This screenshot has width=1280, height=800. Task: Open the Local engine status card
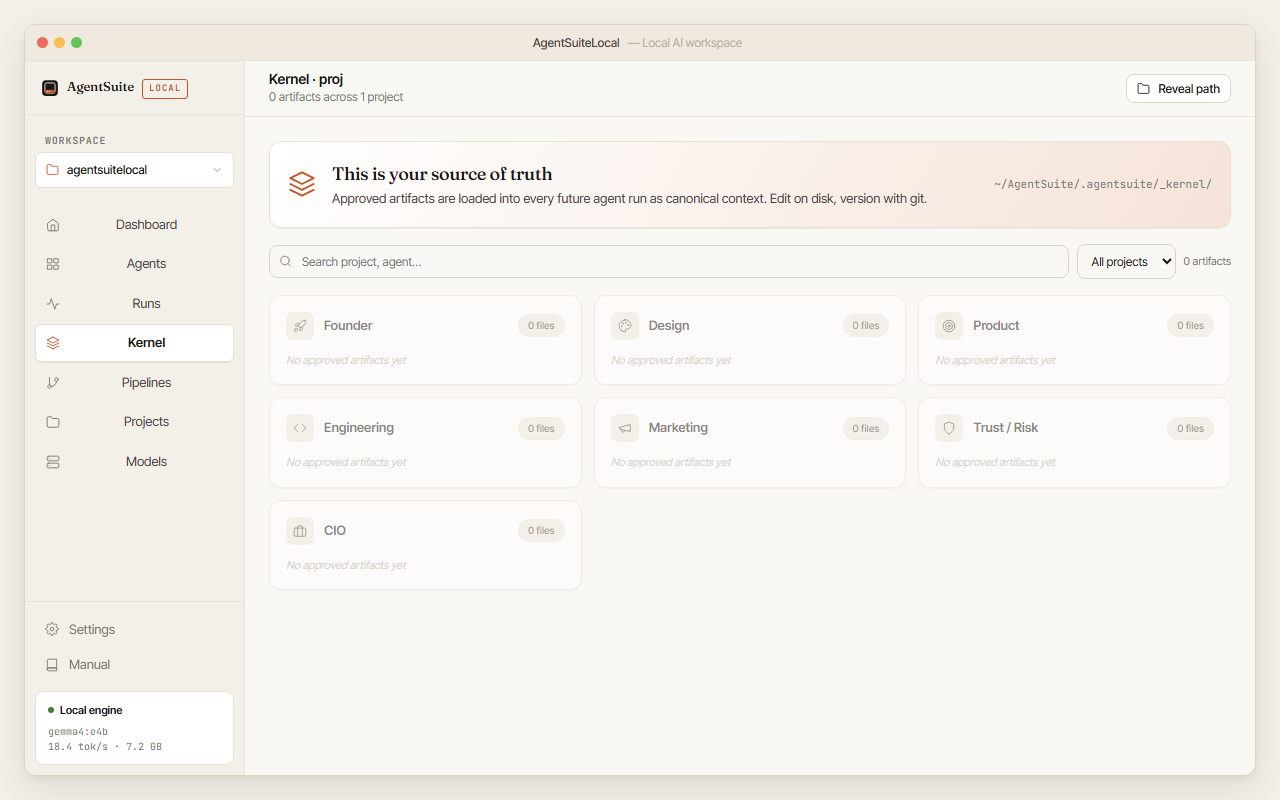[134, 728]
